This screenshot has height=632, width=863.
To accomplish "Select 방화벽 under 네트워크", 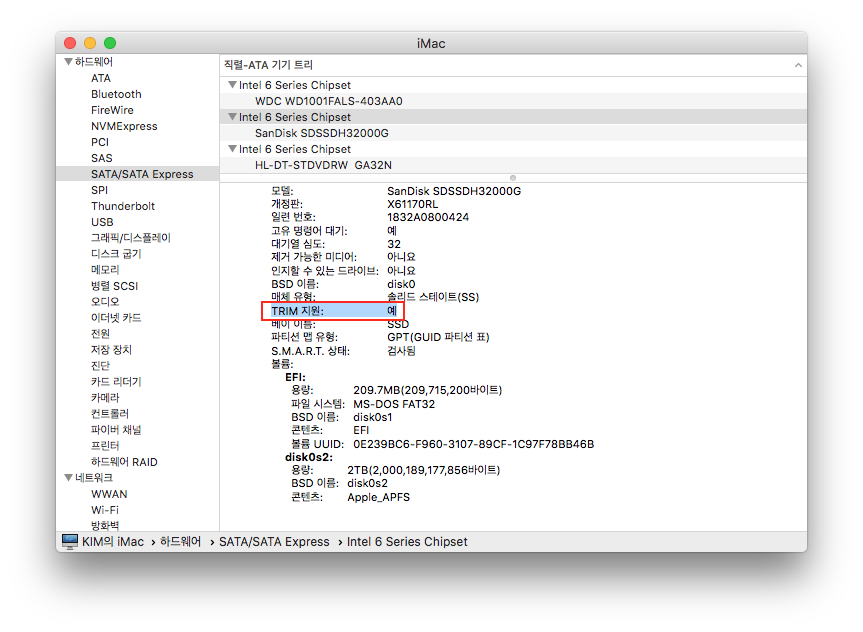I will pyautogui.click(x=105, y=525).
